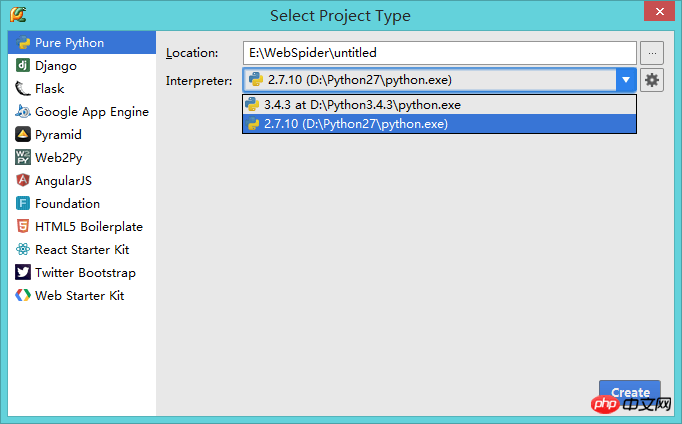The width and height of the screenshot is (682, 424).
Task: Choose Django project type
Action: (82, 66)
